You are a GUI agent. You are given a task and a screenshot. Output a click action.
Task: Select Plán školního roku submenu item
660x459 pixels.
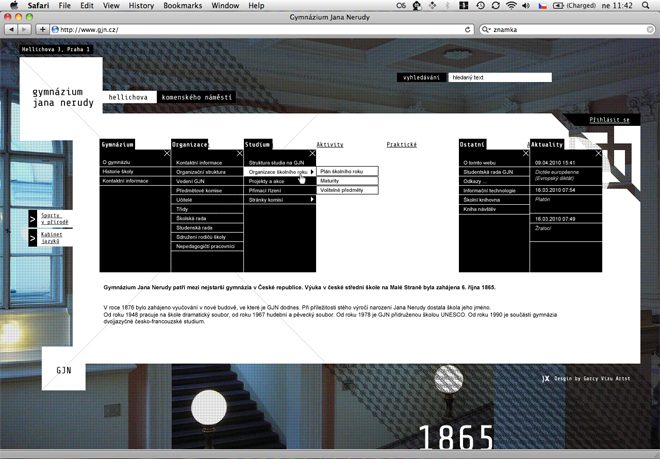[347, 171]
